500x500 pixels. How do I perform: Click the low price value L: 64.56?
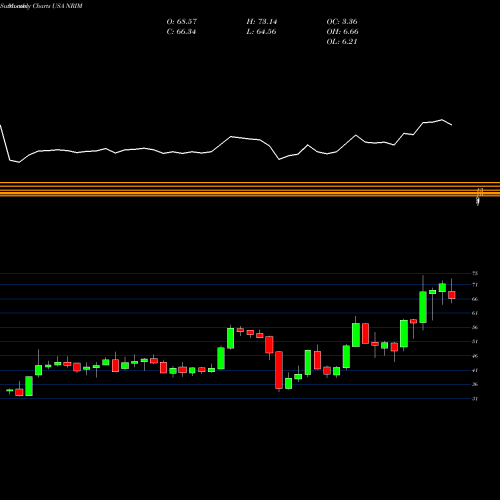click(261, 32)
